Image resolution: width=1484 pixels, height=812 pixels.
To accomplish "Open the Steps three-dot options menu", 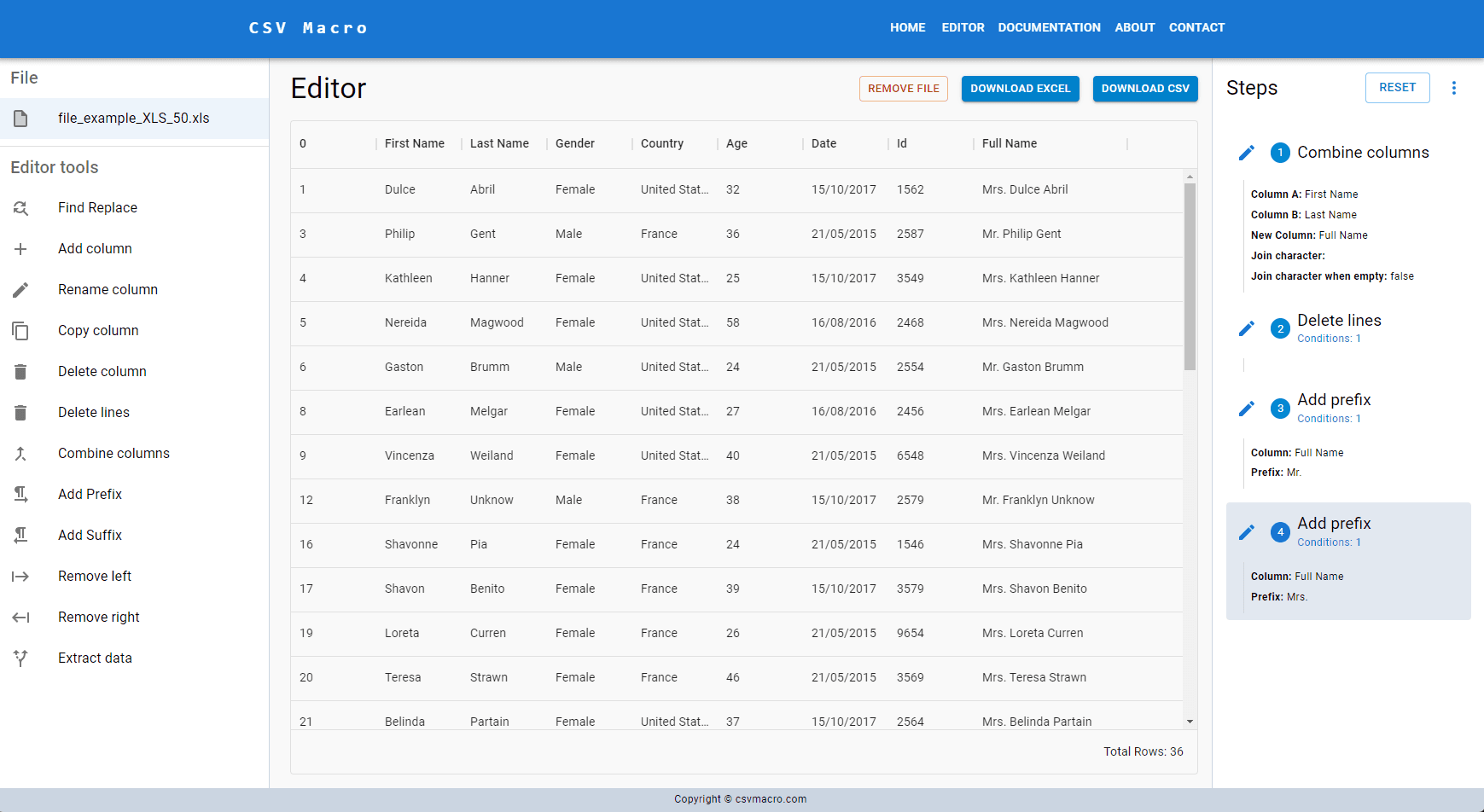I will [x=1454, y=88].
